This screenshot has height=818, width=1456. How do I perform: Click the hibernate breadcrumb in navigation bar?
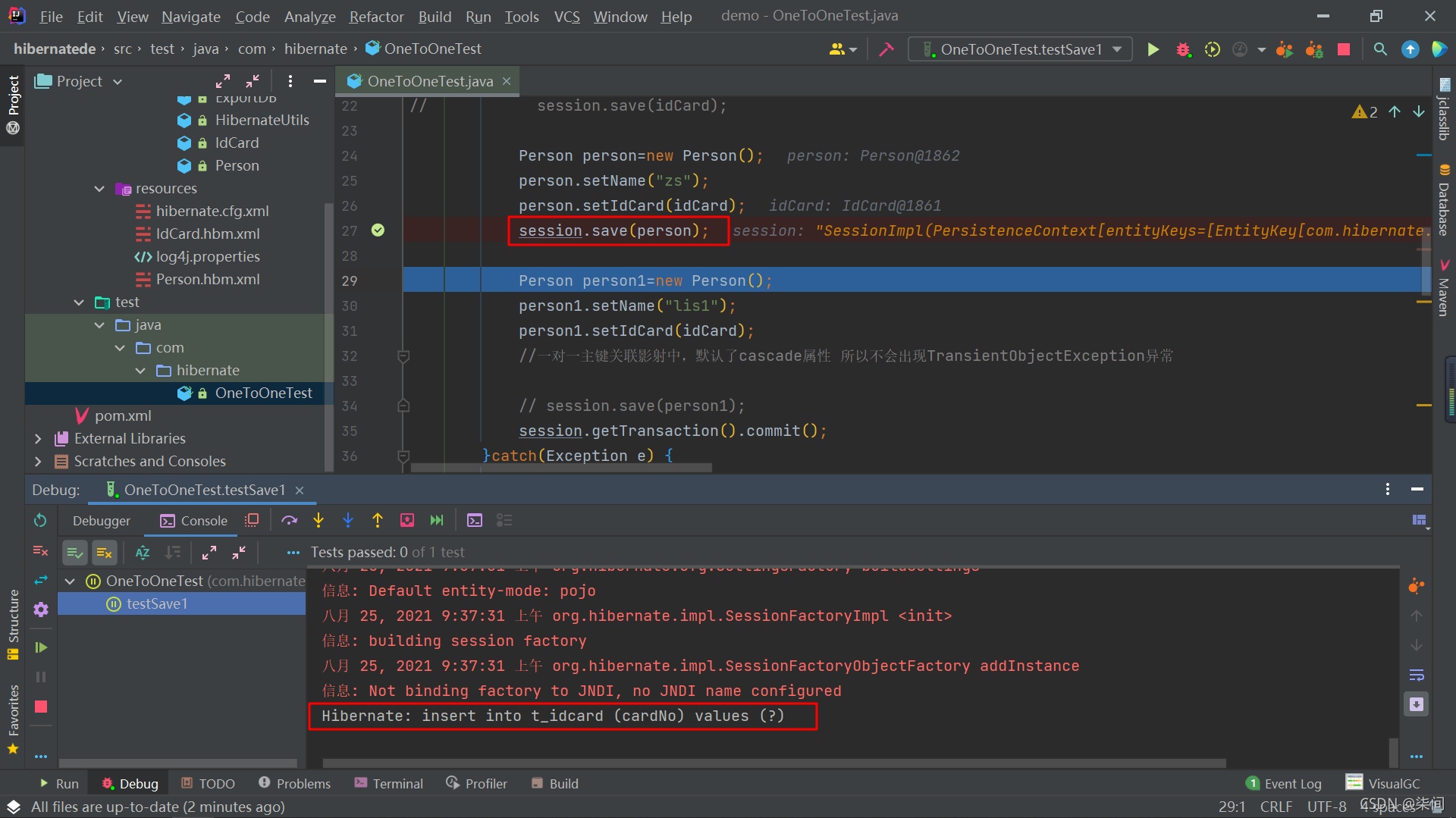click(x=315, y=49)
